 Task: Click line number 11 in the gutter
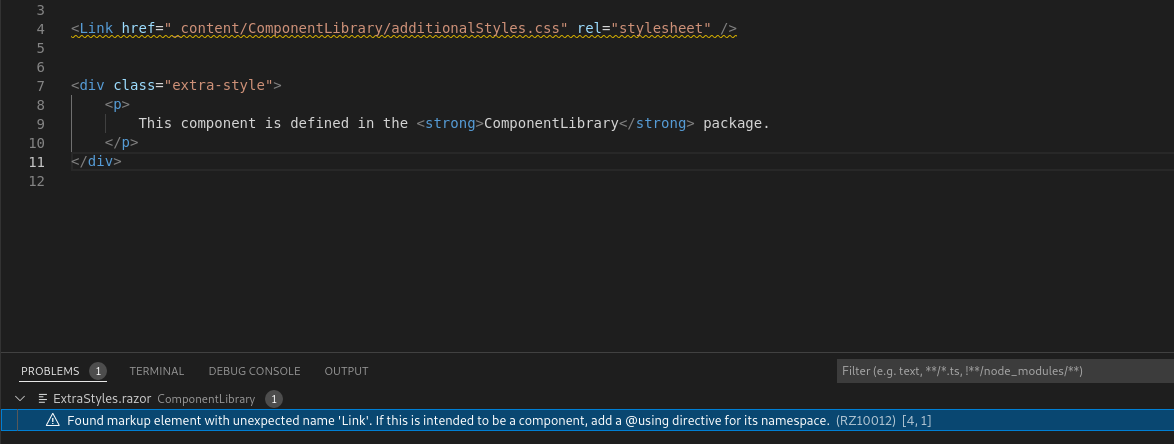click(x=37, y=162)
